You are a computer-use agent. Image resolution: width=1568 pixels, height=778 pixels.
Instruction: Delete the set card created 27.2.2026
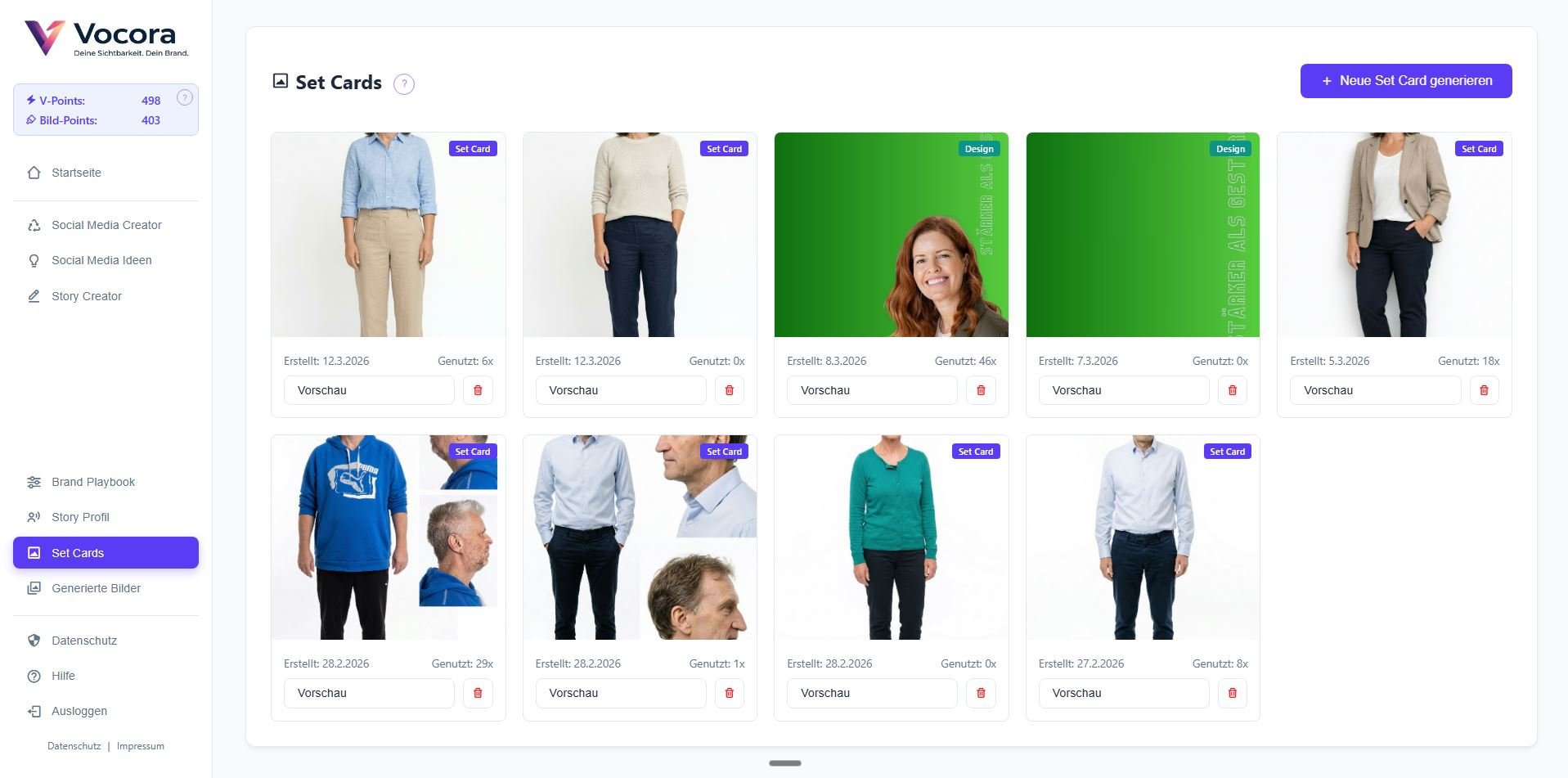click(1233, 693)
